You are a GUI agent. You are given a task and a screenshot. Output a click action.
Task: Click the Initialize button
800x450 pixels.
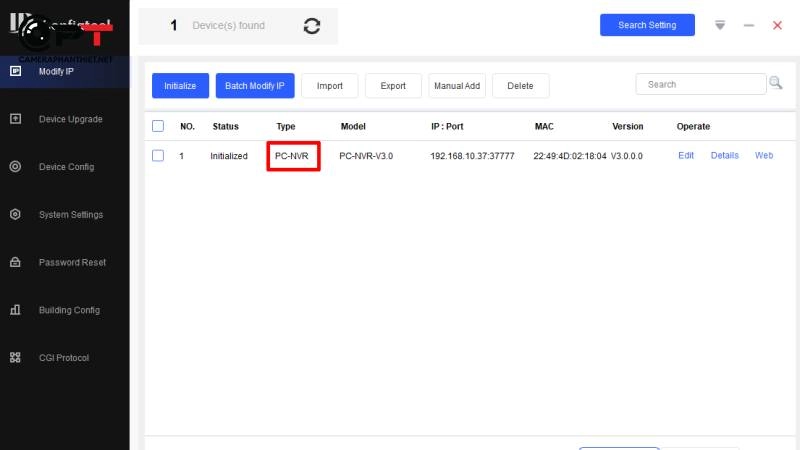tap(180, 86)
